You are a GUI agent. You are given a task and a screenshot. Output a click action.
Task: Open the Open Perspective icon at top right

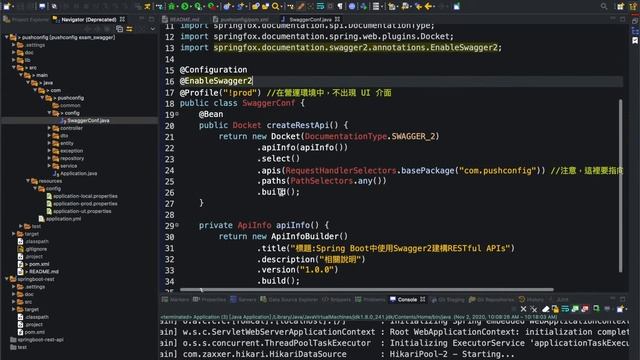click(x=620, y=6)
